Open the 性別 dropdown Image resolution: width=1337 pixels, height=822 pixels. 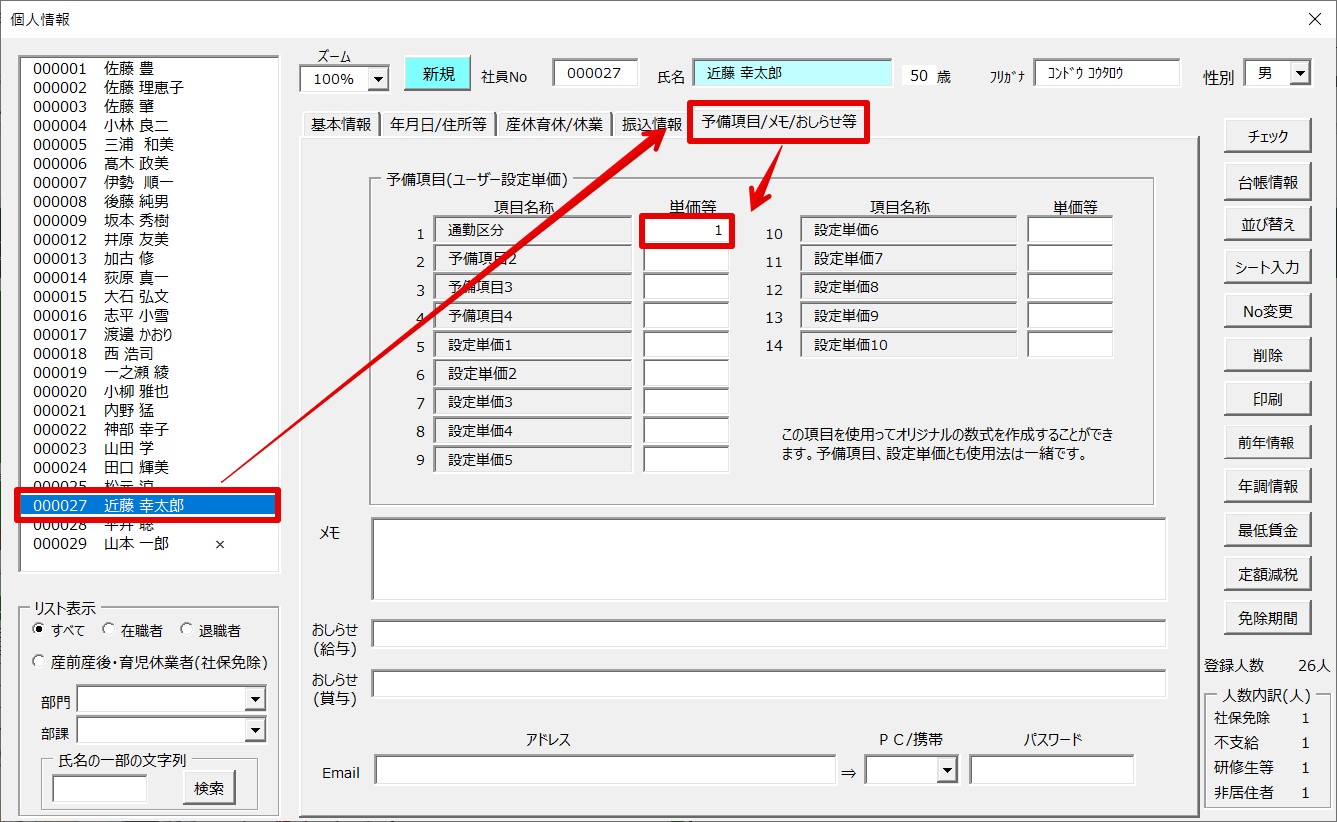click(1299, 74)
